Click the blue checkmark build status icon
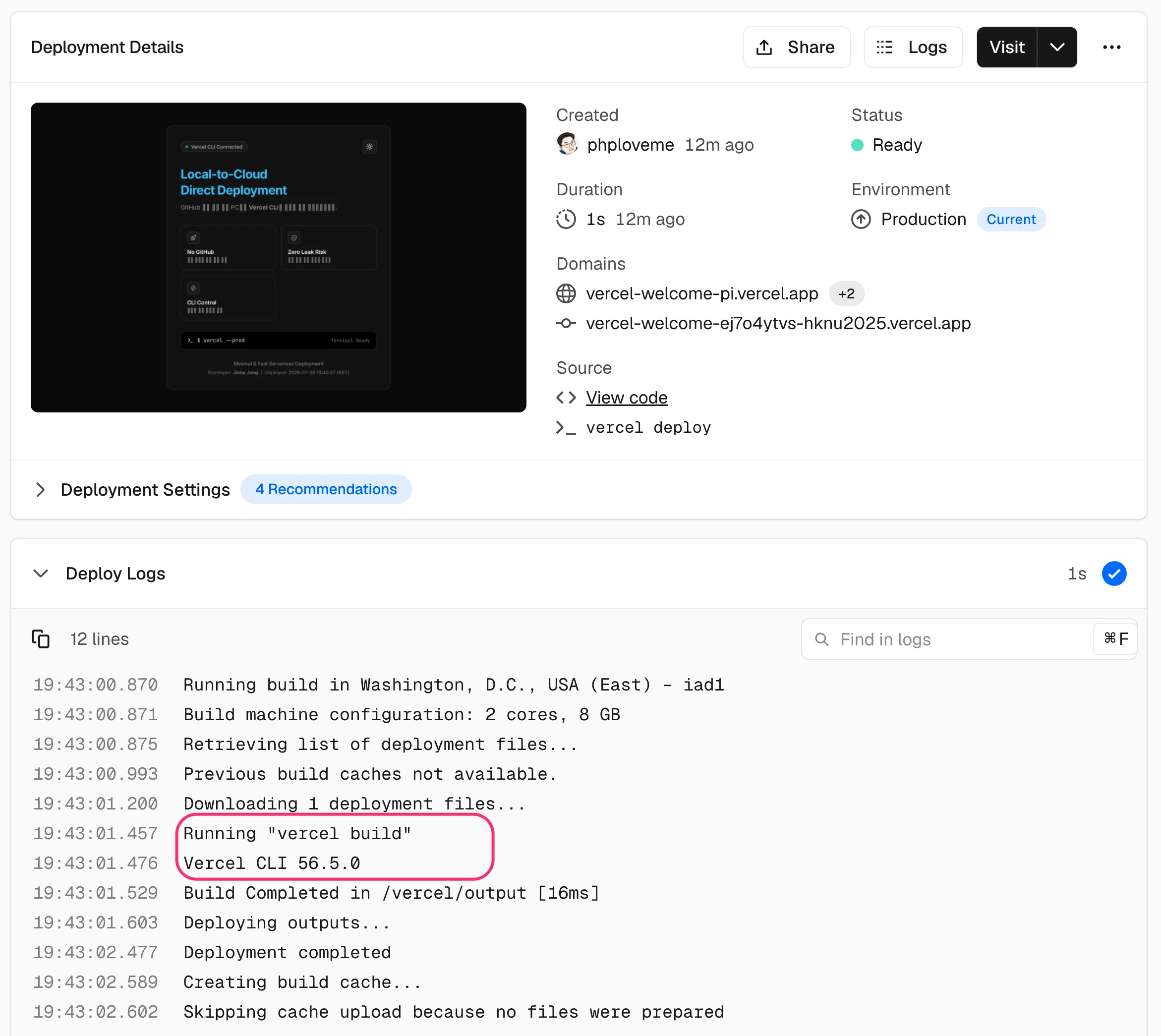This screenshot has width=1161, height=1036. point(1114,573)
